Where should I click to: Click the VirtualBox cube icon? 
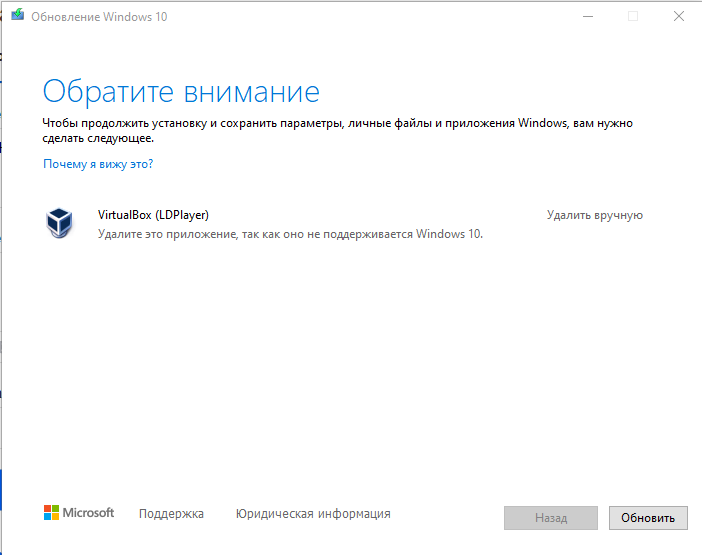[59, 223]
